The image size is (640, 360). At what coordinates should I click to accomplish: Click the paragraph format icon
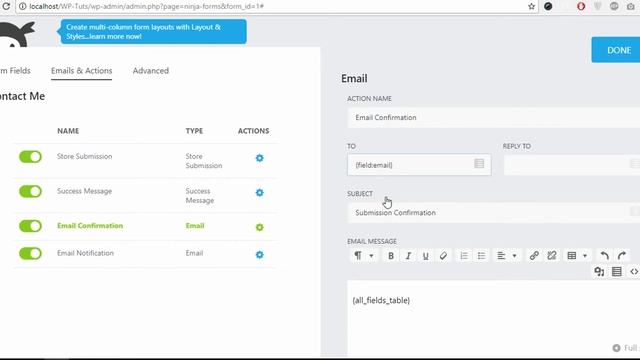(x=358, y=256)
